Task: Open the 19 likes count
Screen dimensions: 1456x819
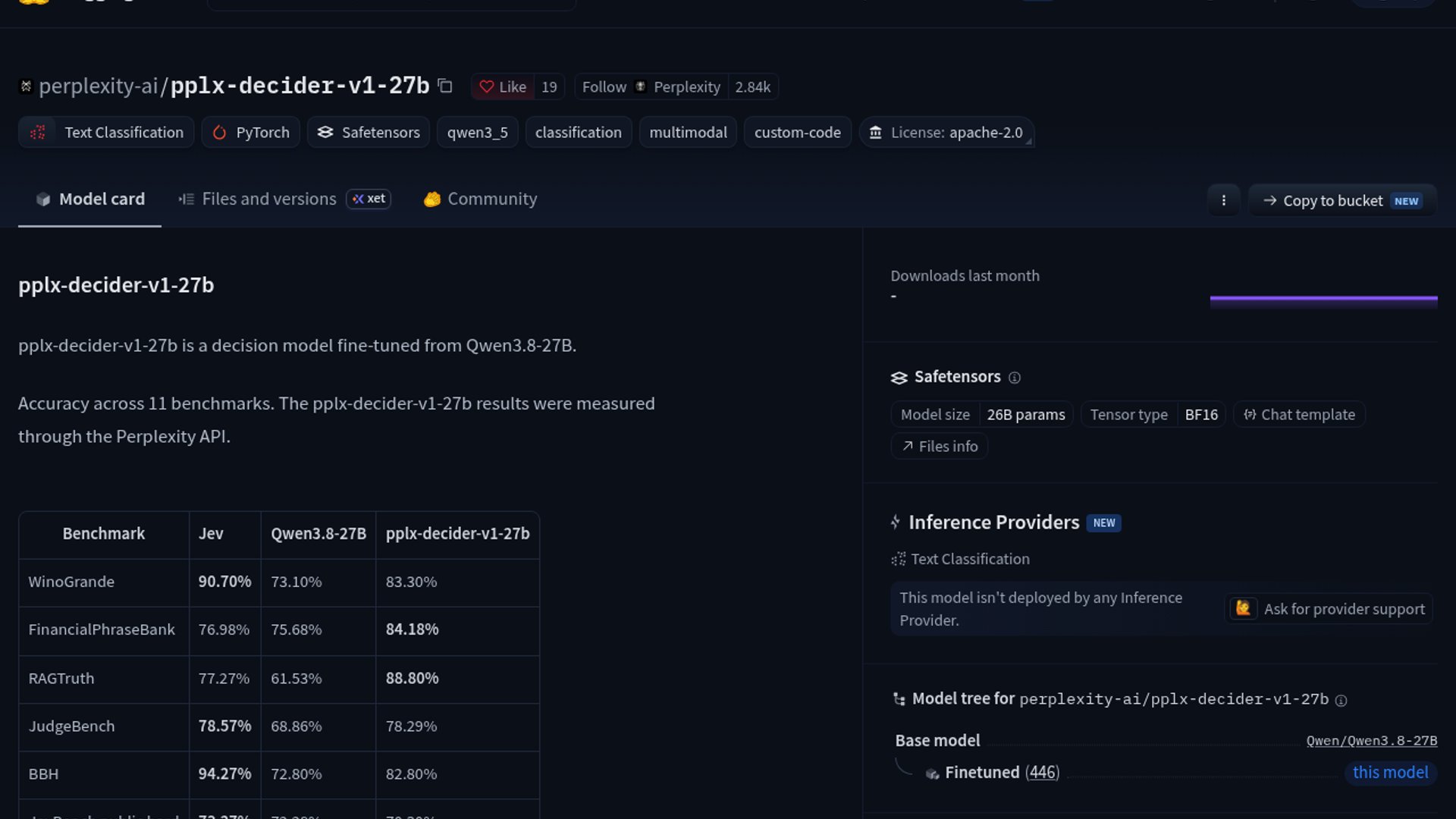Action: coord(549,86)
